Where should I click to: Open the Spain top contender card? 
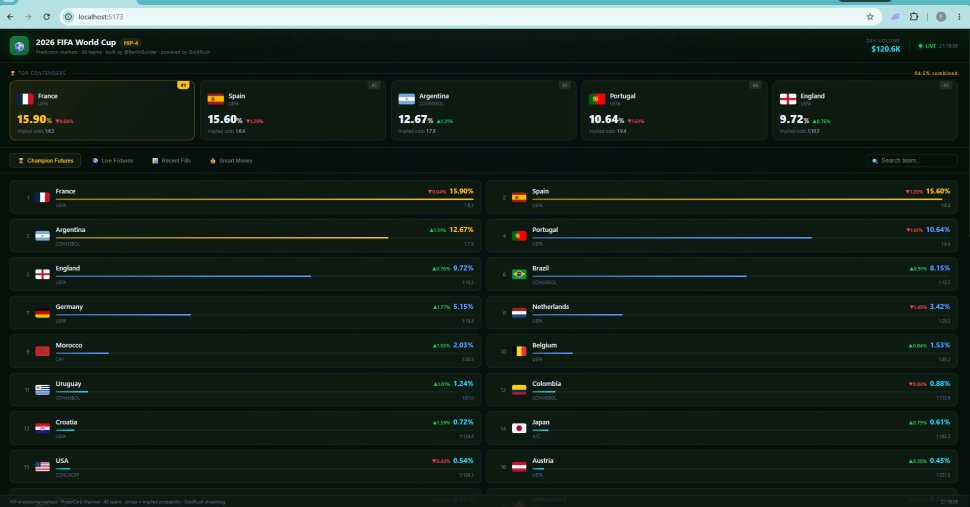(293, 110)
